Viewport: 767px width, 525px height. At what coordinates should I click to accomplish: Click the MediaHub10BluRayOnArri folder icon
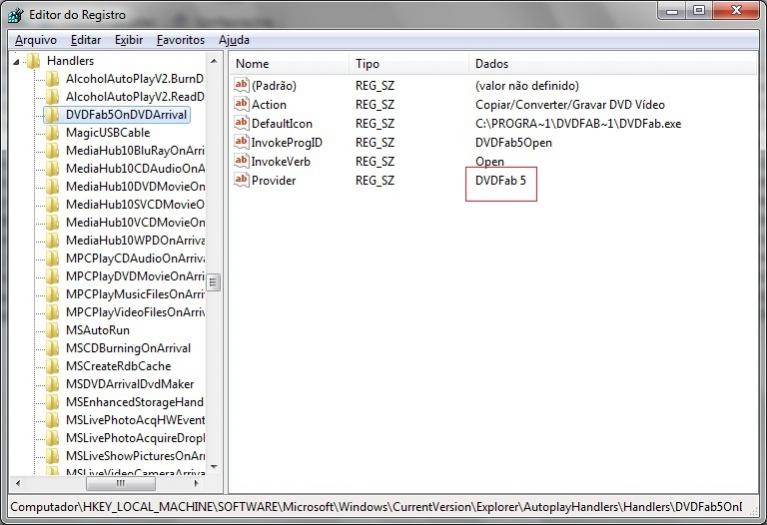tap(52, 151)
